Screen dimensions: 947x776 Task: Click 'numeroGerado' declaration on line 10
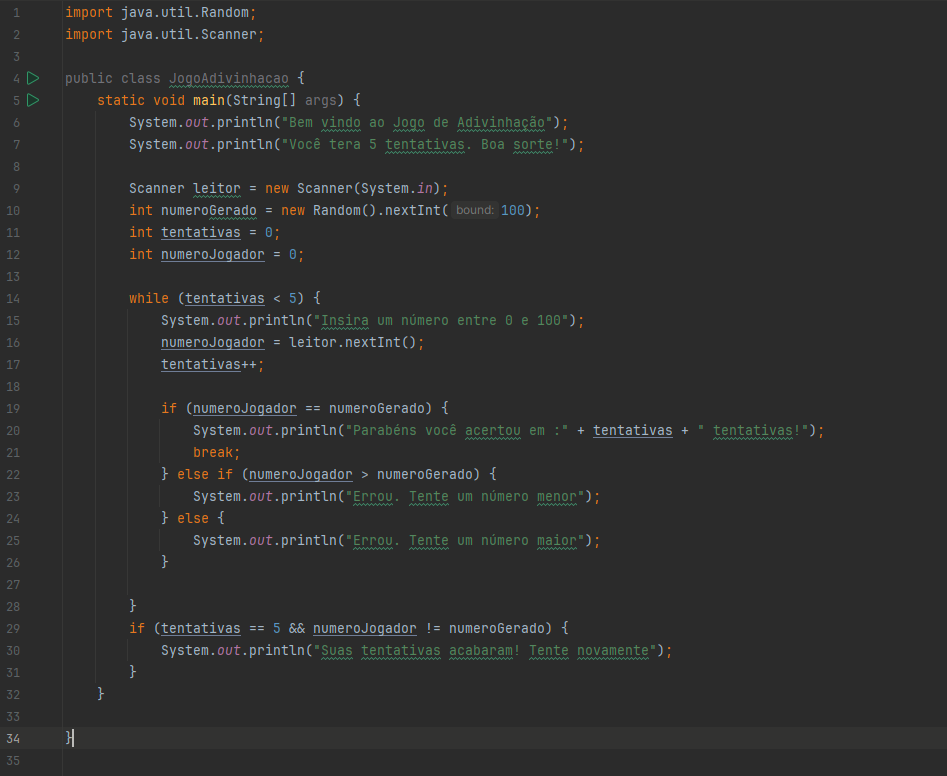tap(209, 210)
